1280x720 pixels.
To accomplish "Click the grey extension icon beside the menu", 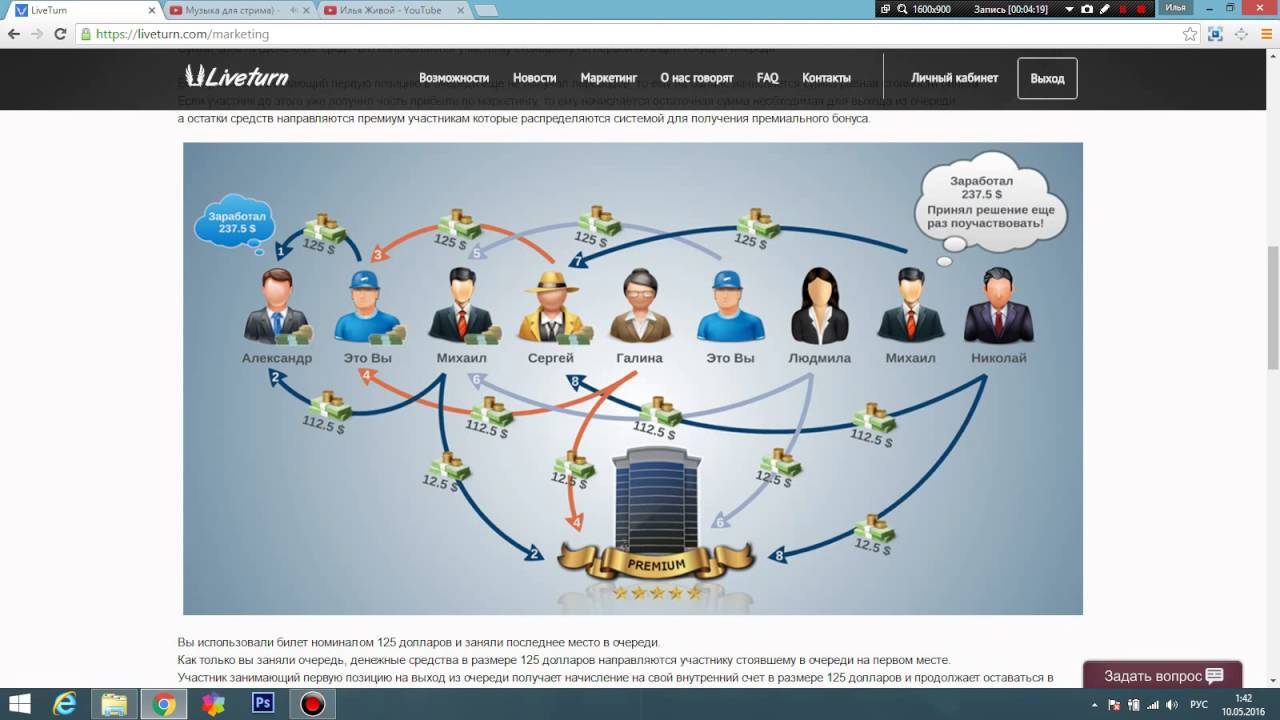I will tap(1241, 33).
